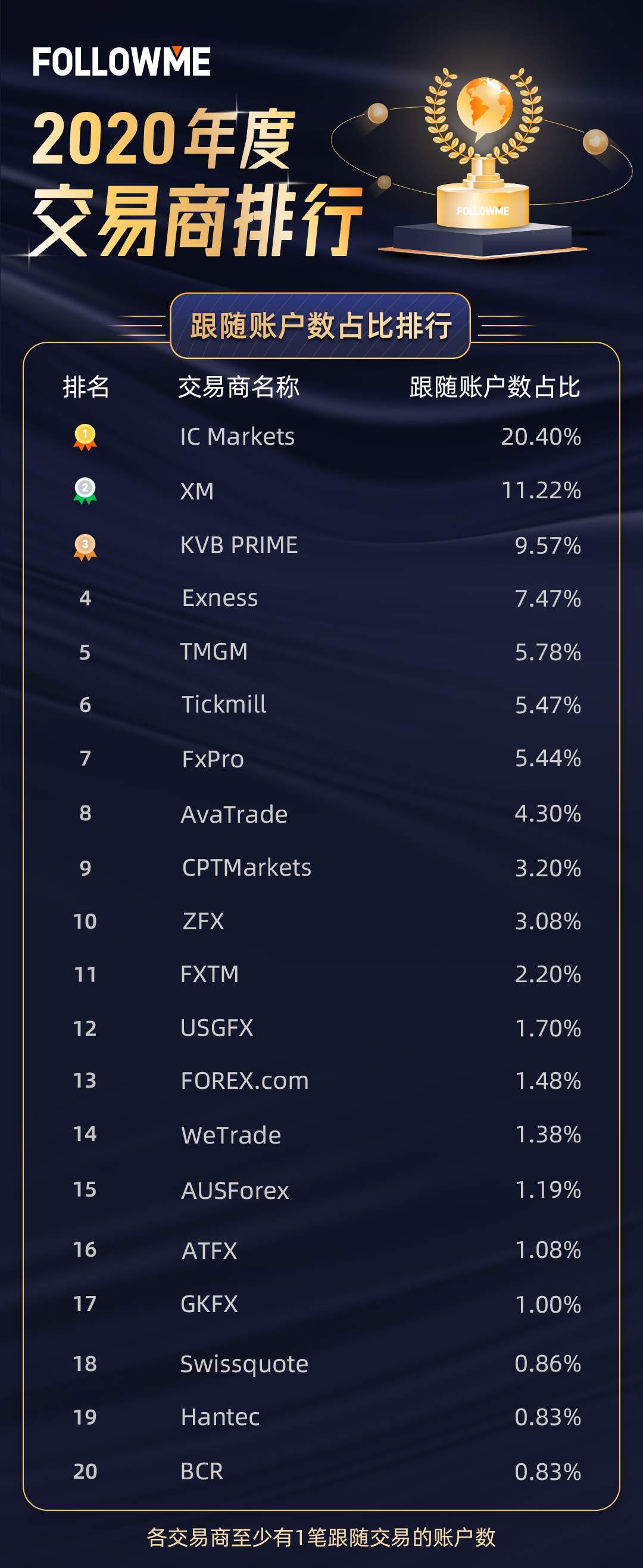Select the 跟随账户数占比排行 banner tab

[x=320, y=326]
